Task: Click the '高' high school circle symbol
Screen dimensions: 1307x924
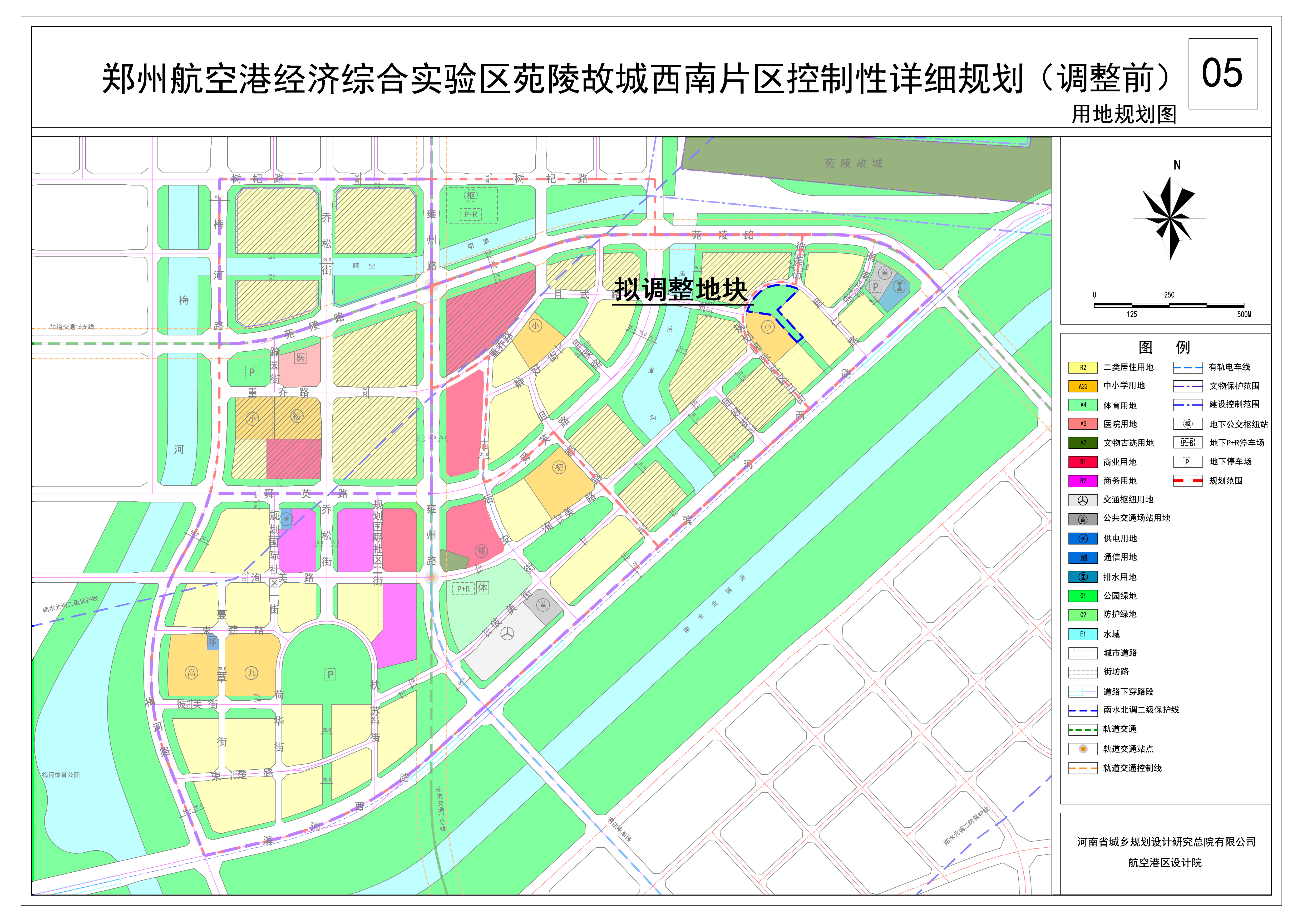Action: click(x=192, y=672)
